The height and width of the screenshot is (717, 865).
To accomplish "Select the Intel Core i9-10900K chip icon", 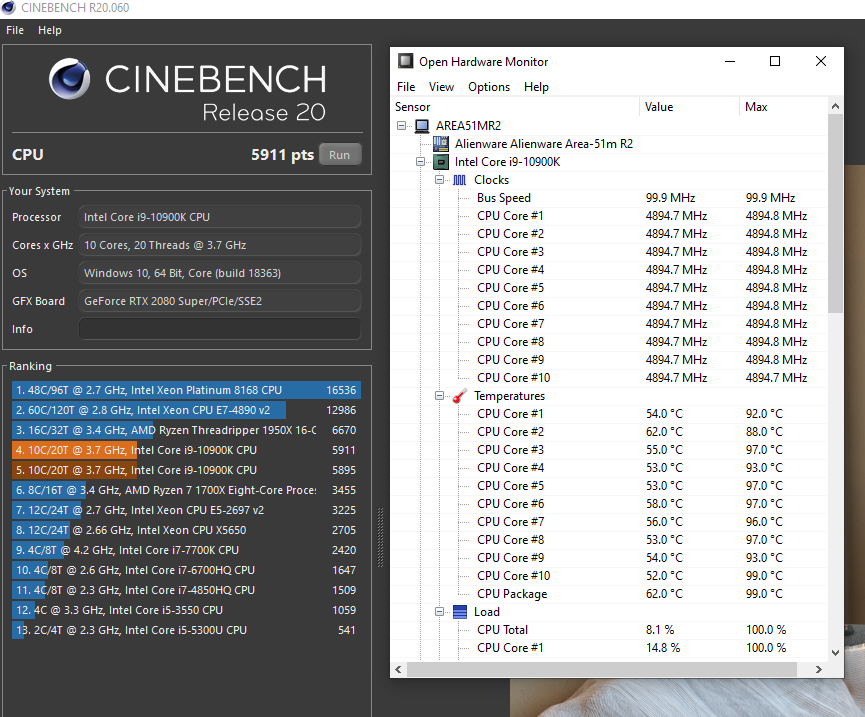I will point(441,162).
